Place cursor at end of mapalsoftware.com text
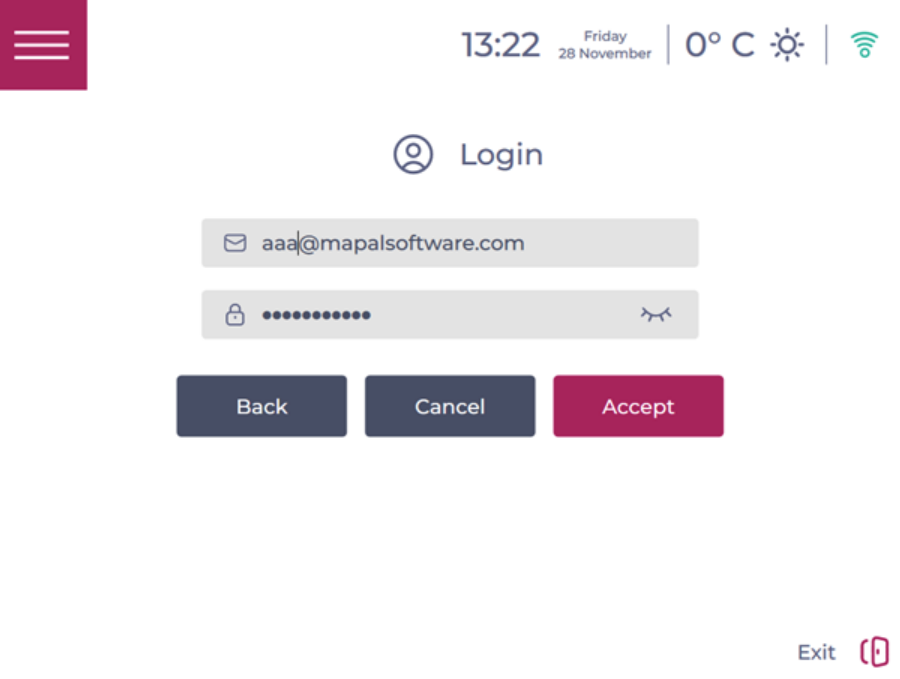 (525, 243)
